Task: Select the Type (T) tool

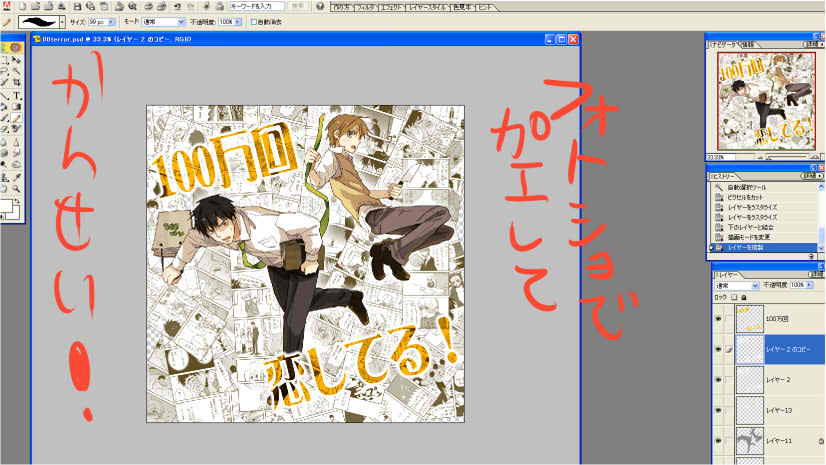Action: point(16,95)
